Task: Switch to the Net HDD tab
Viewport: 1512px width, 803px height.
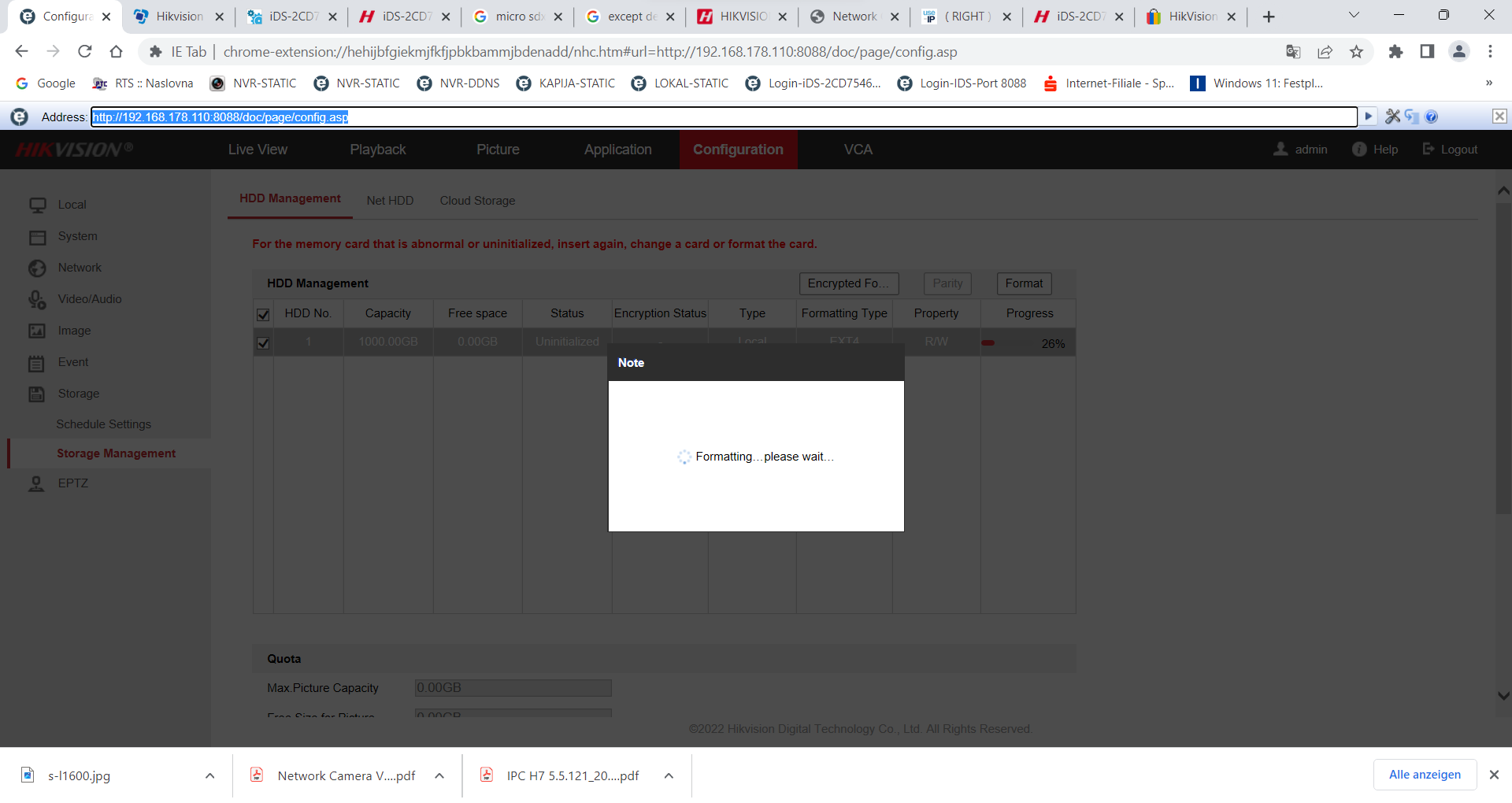Action: click(x=390, y=201)
